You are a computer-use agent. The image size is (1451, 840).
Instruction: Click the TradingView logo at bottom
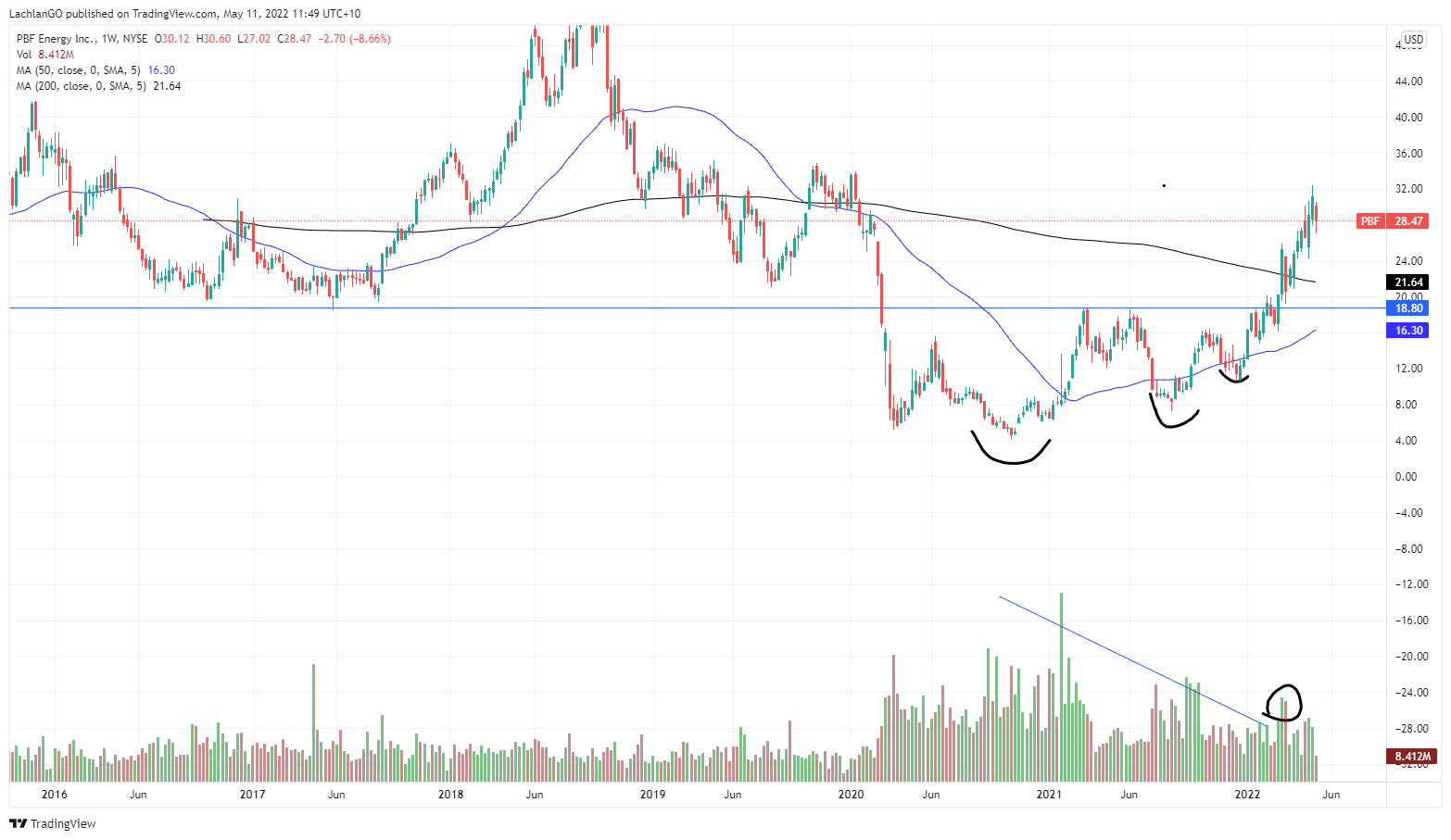click(x=53, y=823)
